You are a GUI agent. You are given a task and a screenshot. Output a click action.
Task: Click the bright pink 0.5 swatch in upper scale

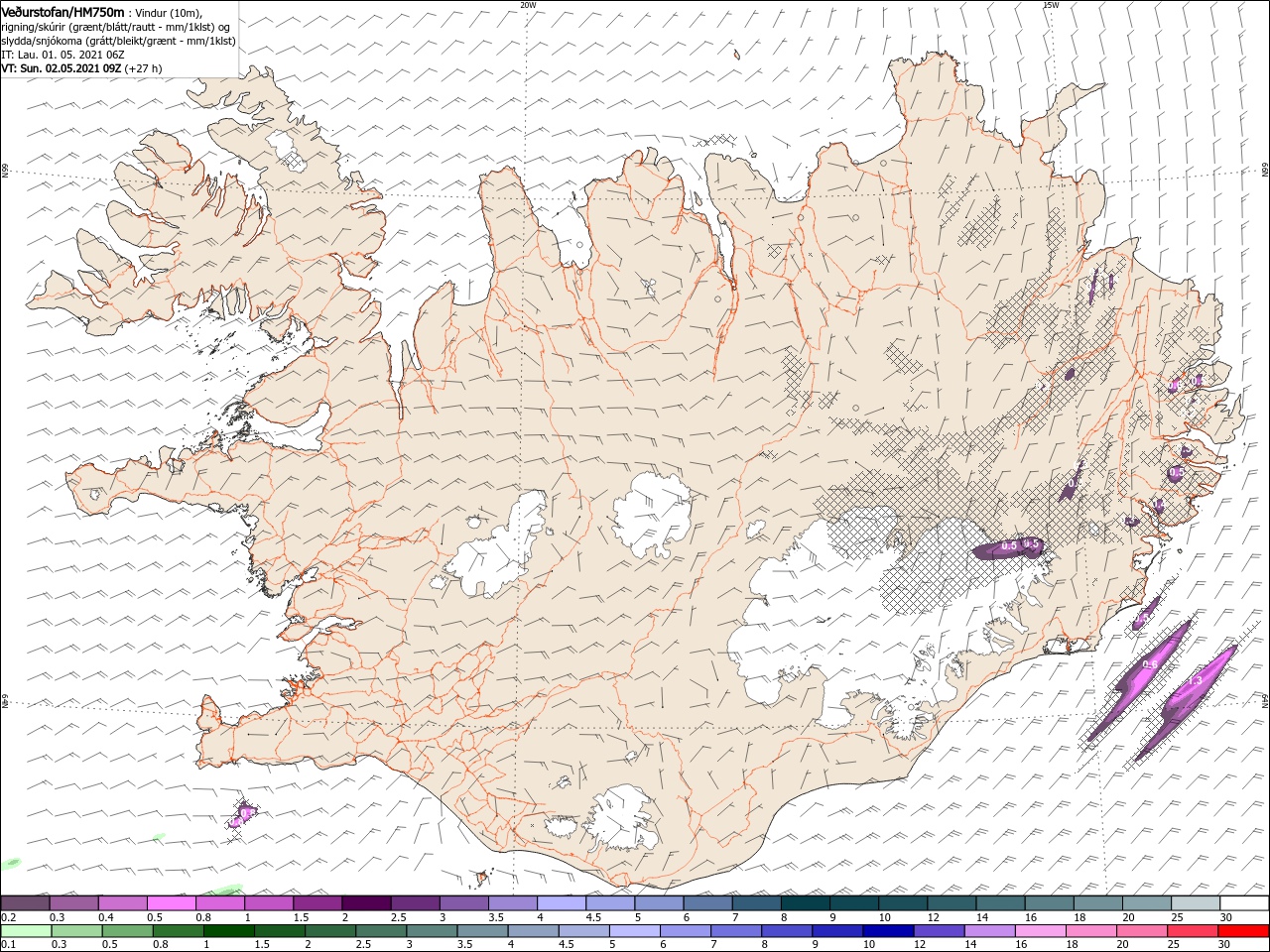click(x=172, y=903)
